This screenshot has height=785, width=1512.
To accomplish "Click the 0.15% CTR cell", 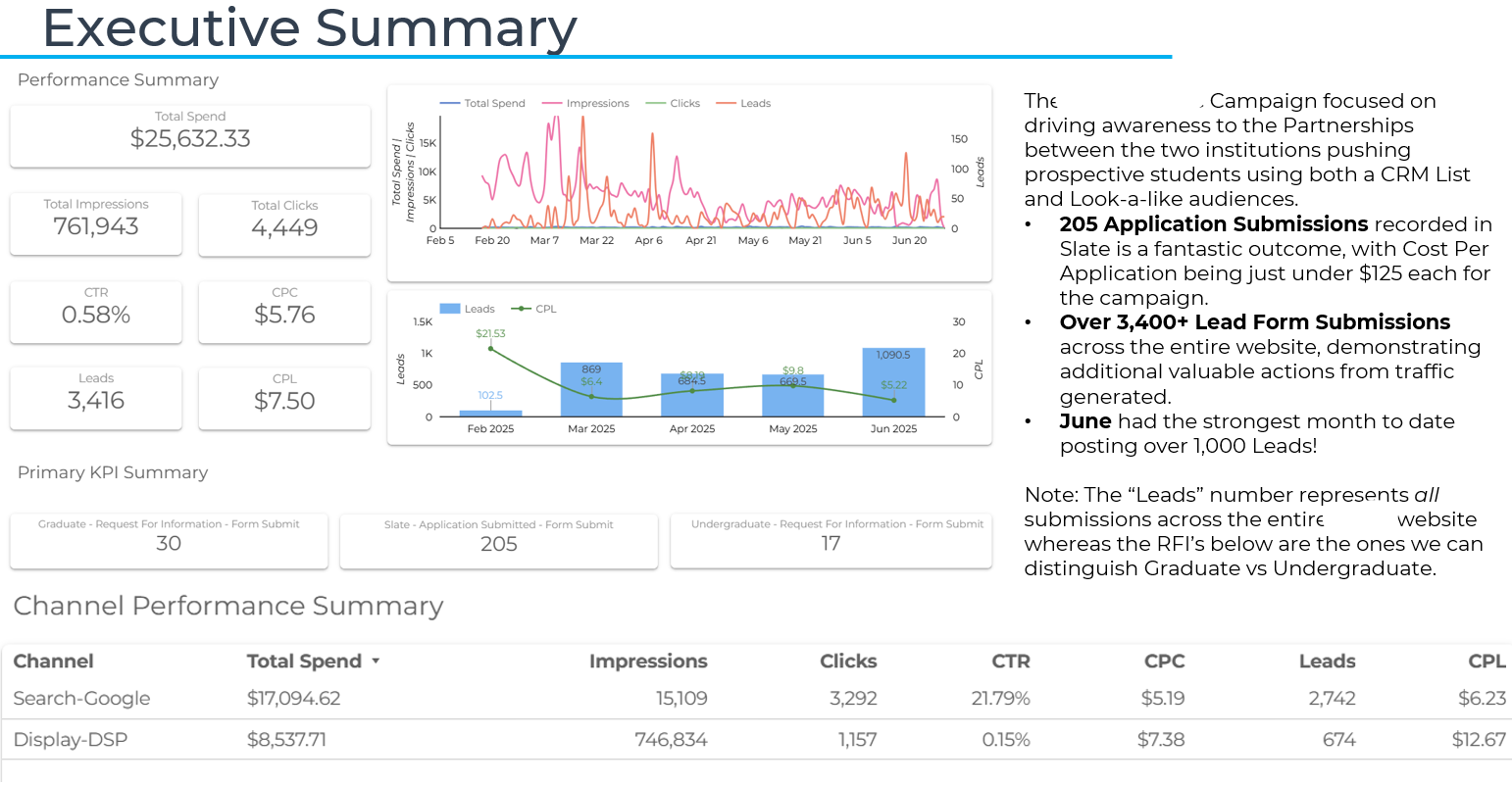I will pos(1006,740).
